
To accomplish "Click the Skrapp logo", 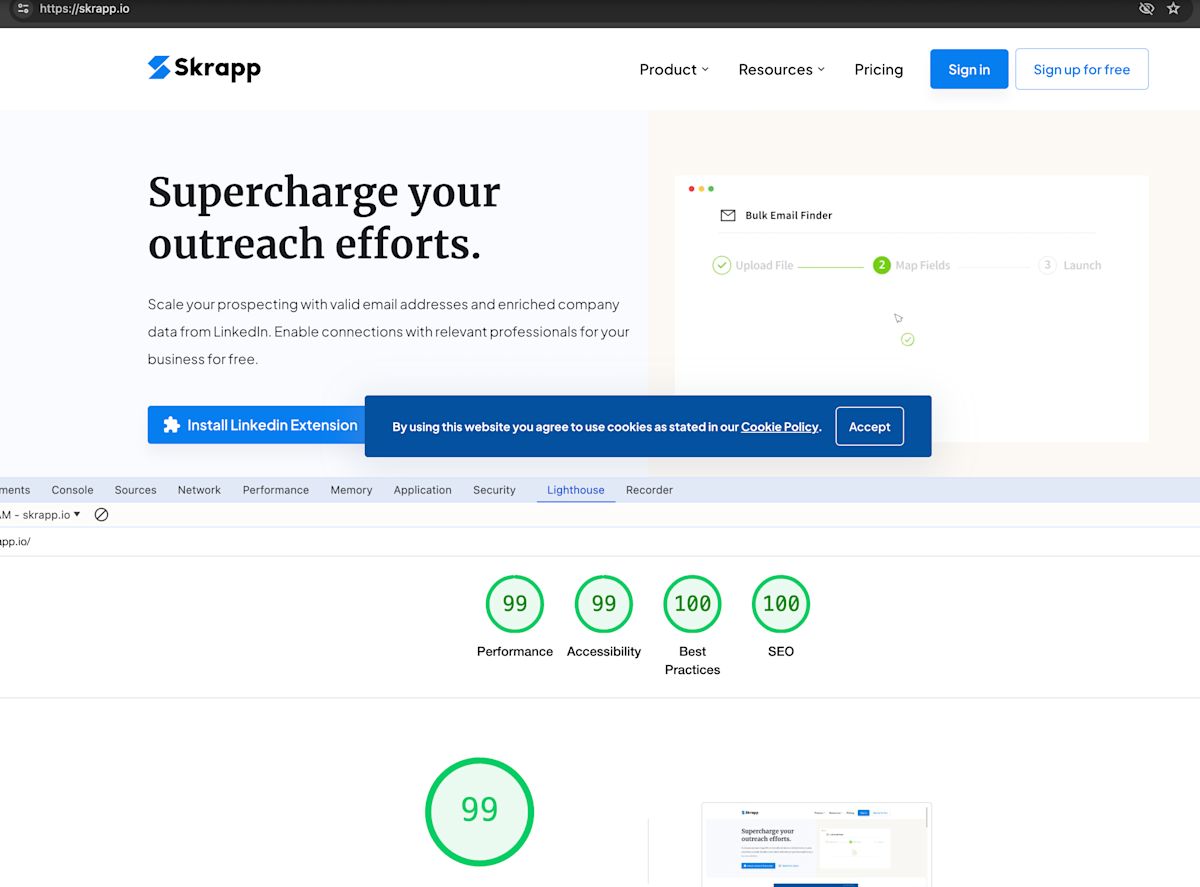I will click(204, 67).
